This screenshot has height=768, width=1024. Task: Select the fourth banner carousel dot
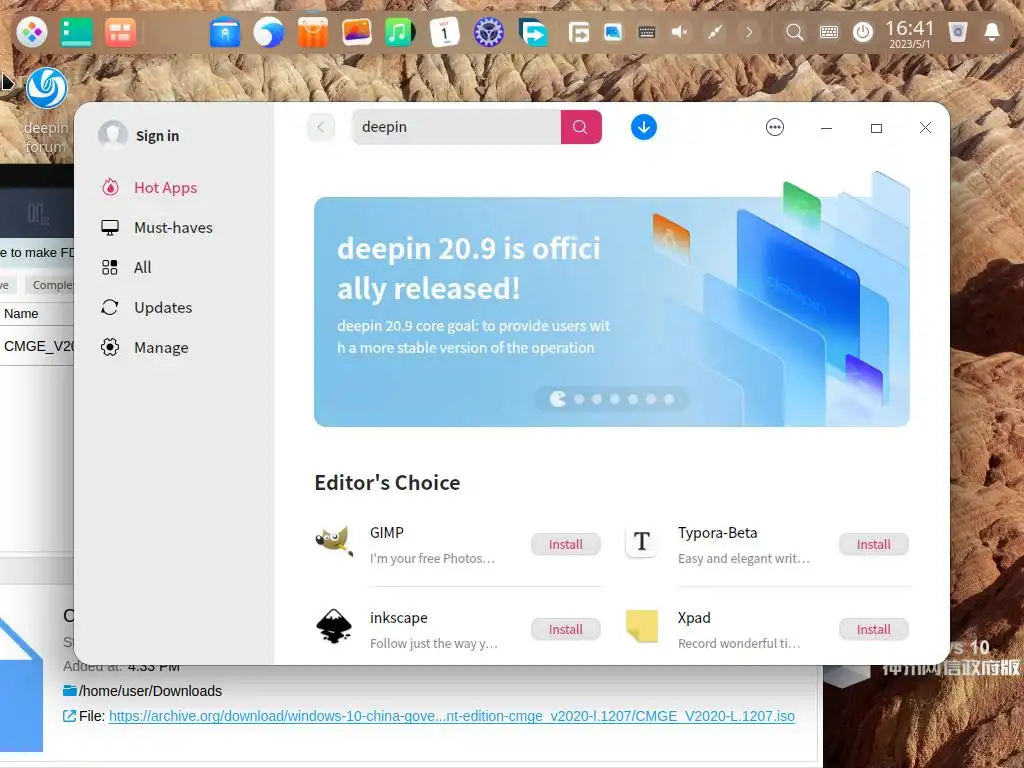615,399
